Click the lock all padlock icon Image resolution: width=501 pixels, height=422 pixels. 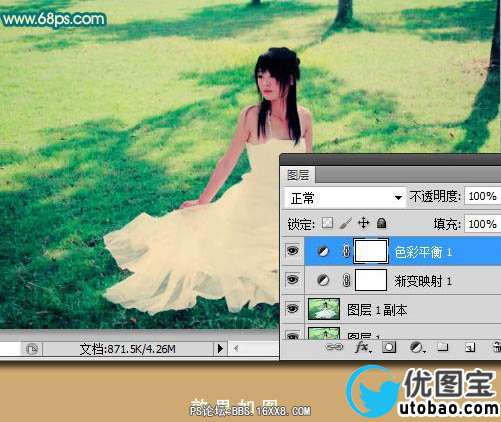pos(381,223)
